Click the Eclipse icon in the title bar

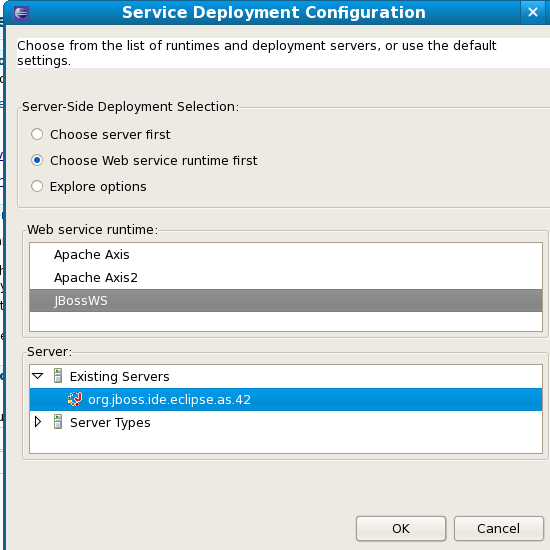point(21,13)
